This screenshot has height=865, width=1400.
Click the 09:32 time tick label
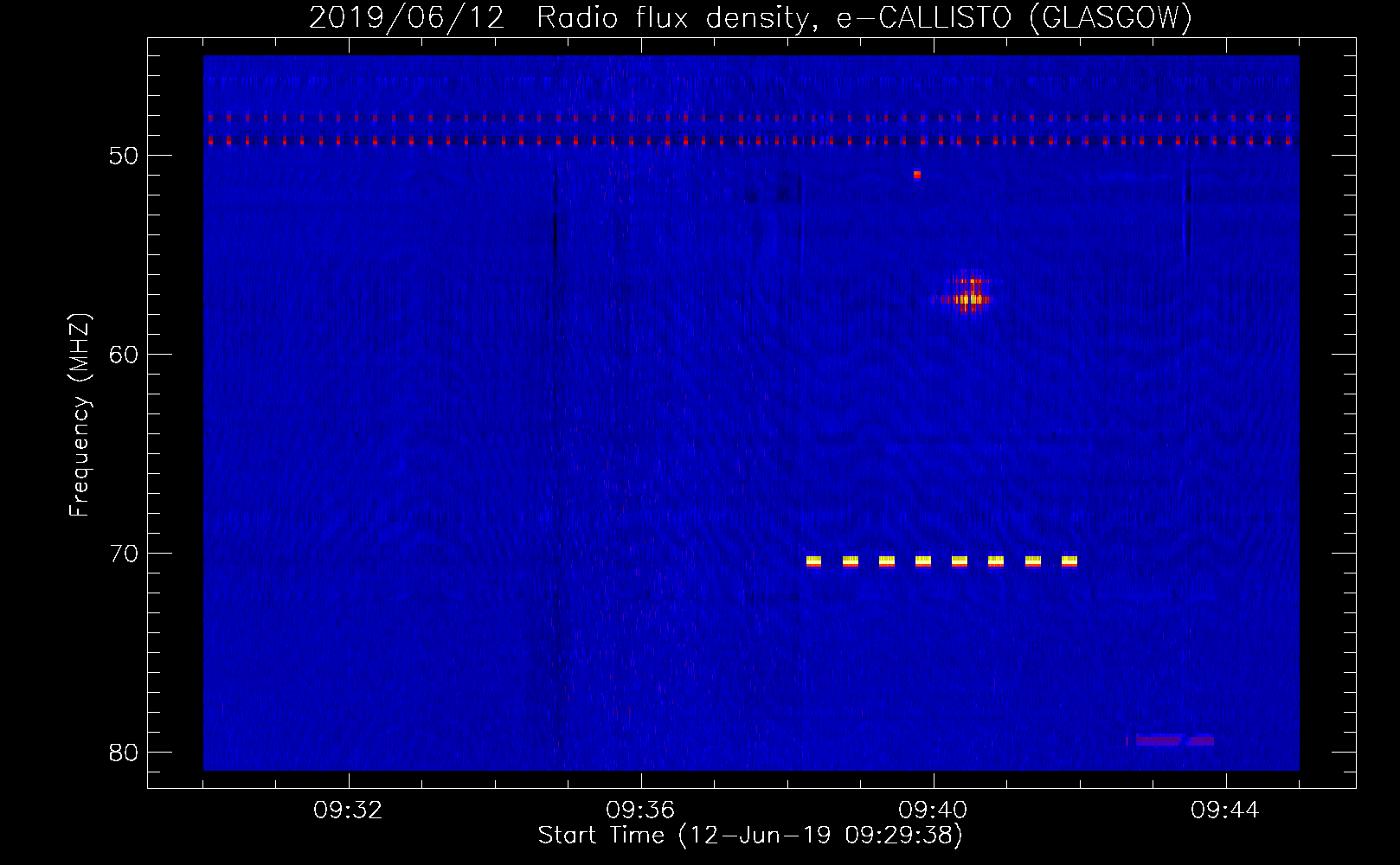pyautogui.click(x=348, y=811)
